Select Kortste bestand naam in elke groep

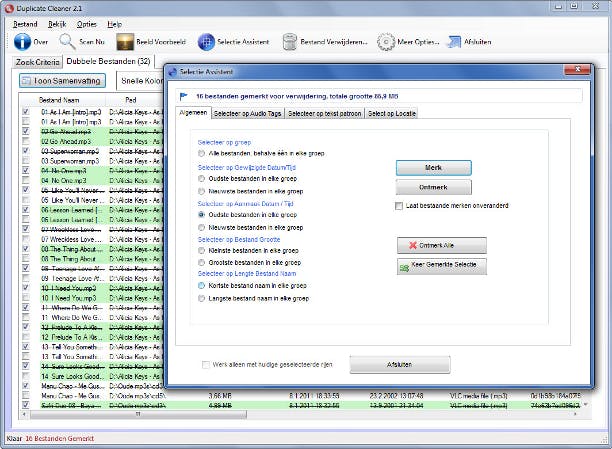pyautogui.click(x=201, y=285)
